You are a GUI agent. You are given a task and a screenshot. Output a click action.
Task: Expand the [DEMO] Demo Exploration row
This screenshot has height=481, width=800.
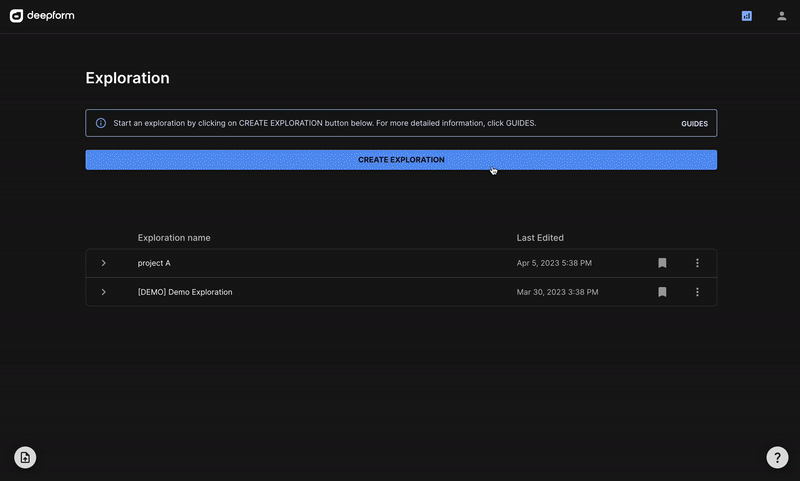tap(104, 292)
